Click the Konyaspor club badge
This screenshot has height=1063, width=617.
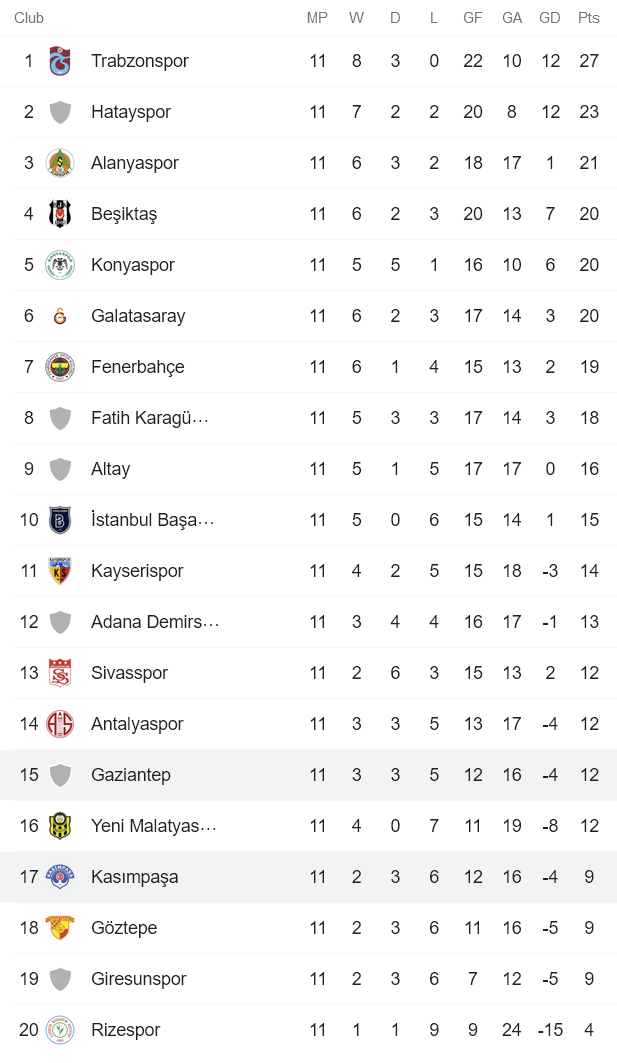click(x=61, y=264)
